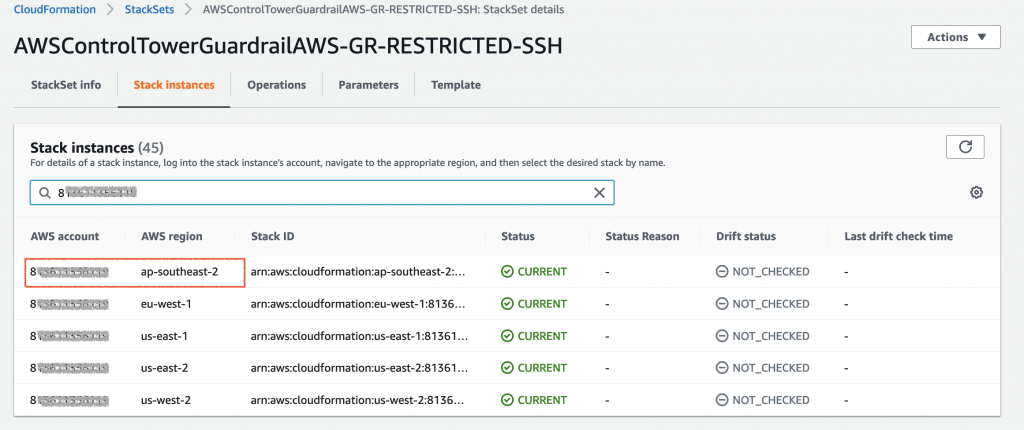1024x430 pixels.
Task: Click NOT_CHECKED drift icon for eu-west-1 row
Action: (722, 304)
